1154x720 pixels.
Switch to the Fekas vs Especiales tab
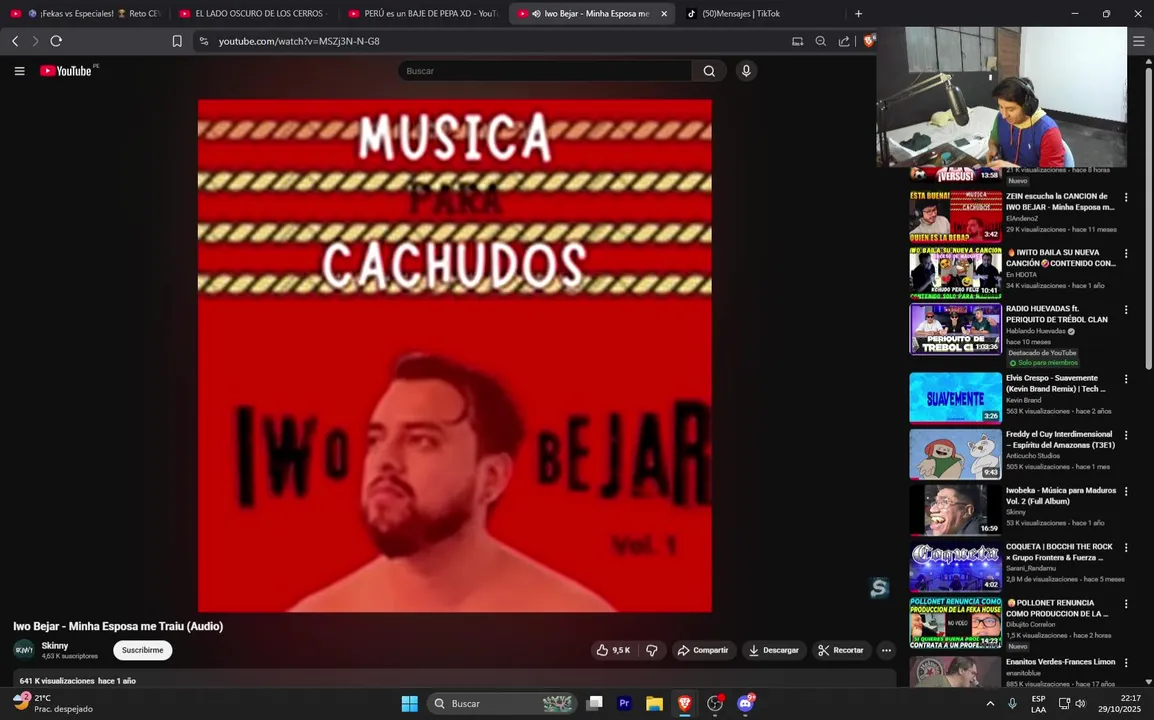87,13
